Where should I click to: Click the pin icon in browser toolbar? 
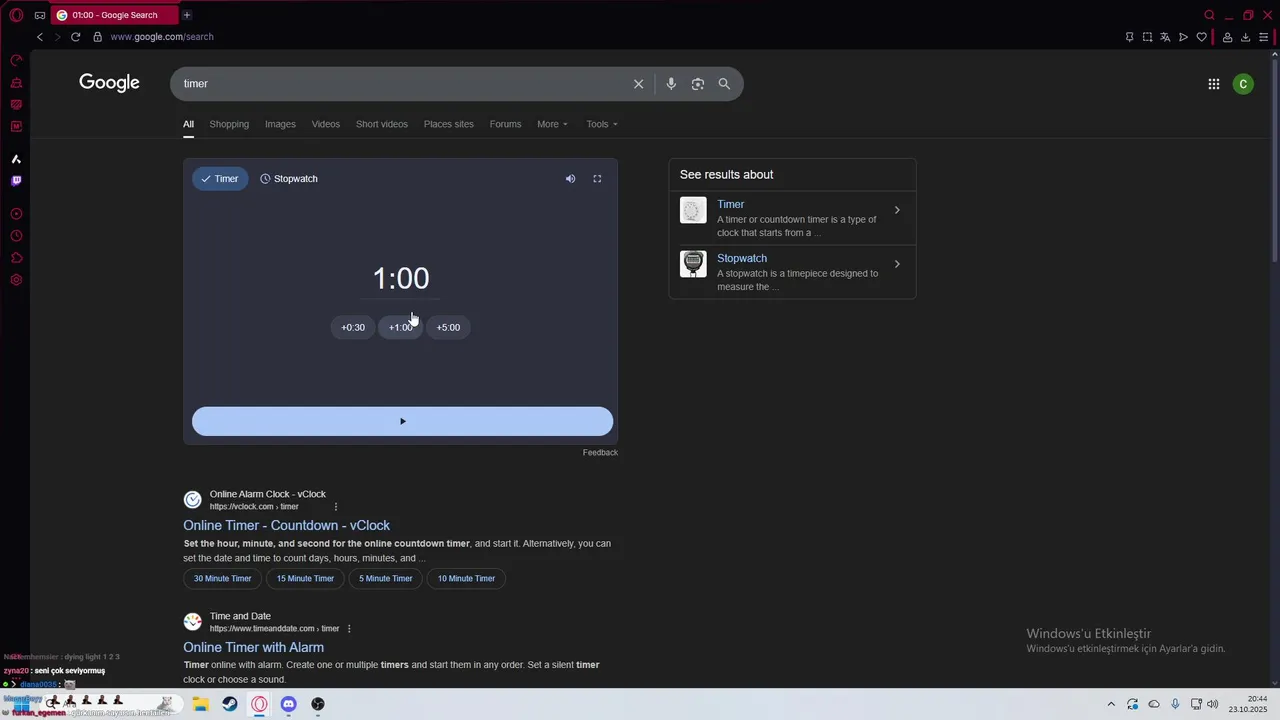pyautogui.click(x=1130, y=37)
